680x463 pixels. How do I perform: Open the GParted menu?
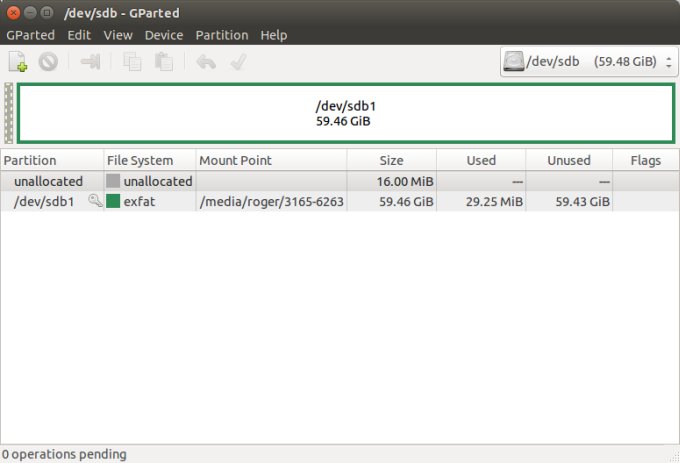[31, 35]
